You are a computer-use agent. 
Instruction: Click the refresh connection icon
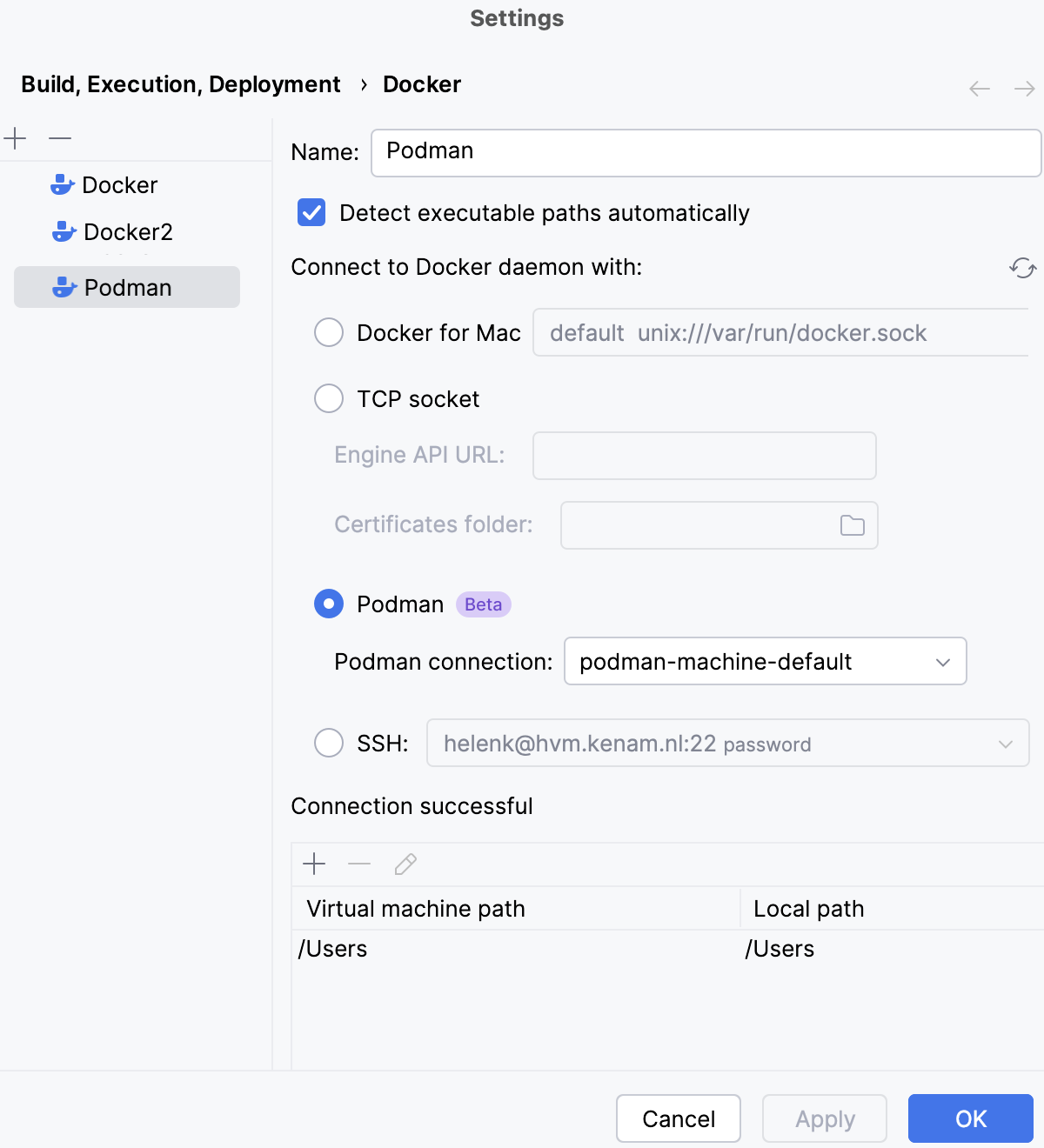pos(1022,268)
